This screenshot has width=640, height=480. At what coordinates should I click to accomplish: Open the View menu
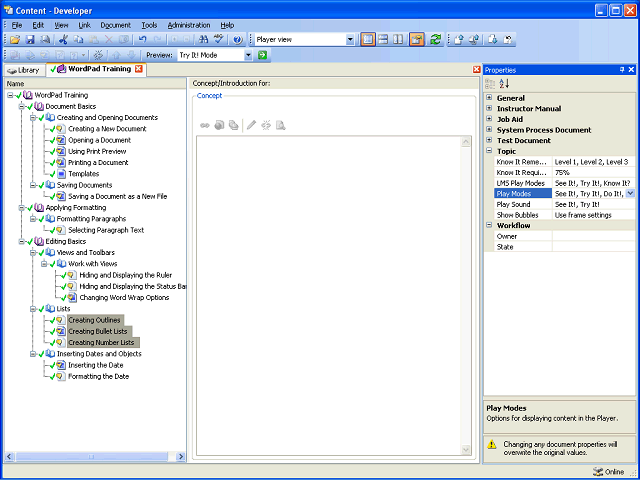(x=61, y=25)
